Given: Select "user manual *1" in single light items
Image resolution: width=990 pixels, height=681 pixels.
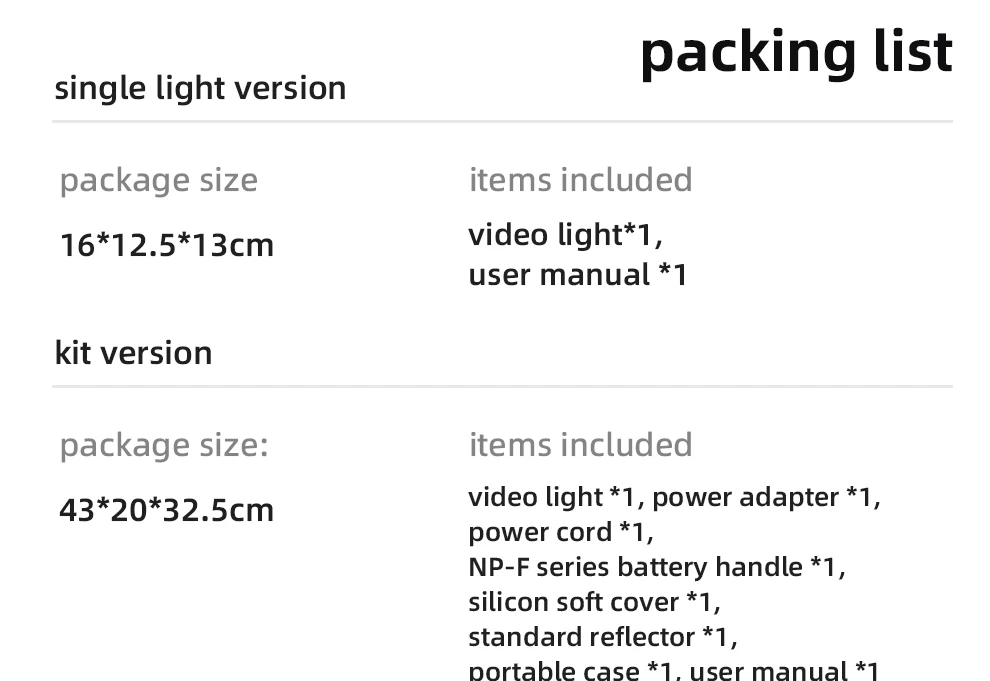Looking at the screenshot, I should pyautogui.click(x=577, y=274).
